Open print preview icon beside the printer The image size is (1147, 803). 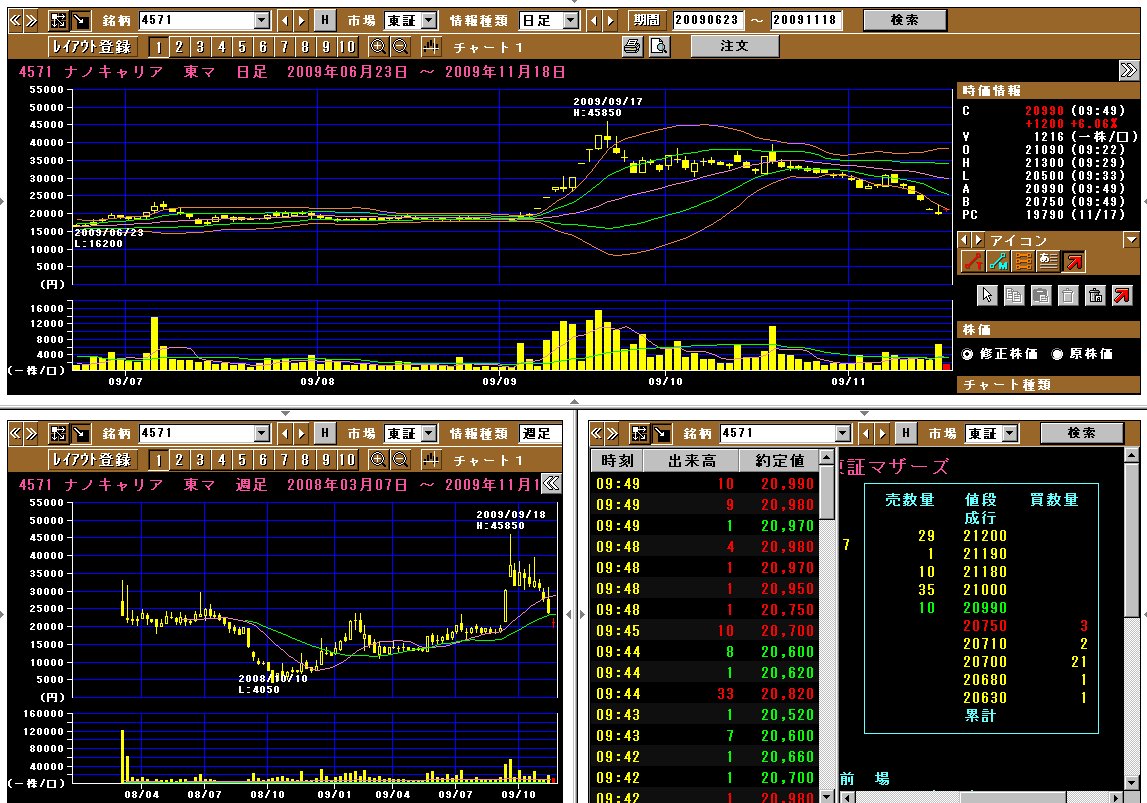coord(658,46)
